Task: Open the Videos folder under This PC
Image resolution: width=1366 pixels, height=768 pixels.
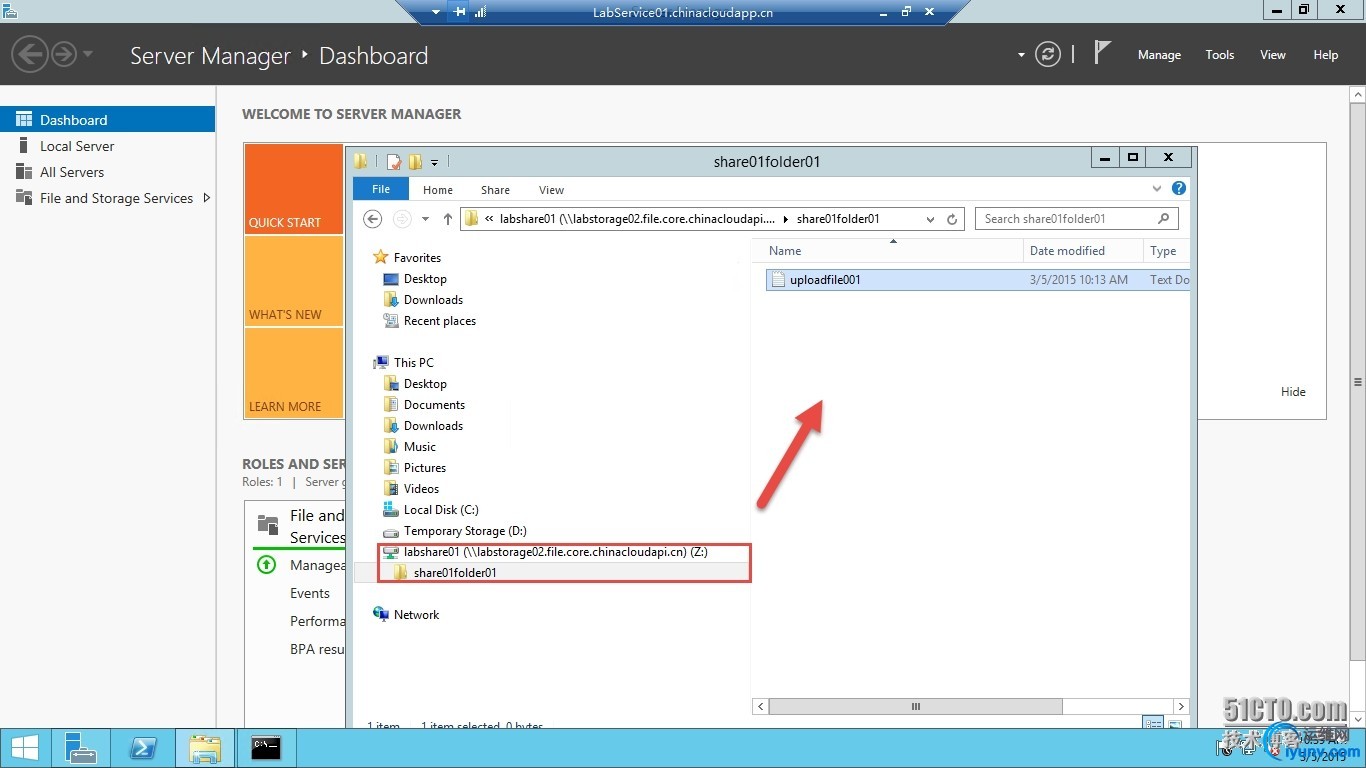Action: tap(421, 489)
